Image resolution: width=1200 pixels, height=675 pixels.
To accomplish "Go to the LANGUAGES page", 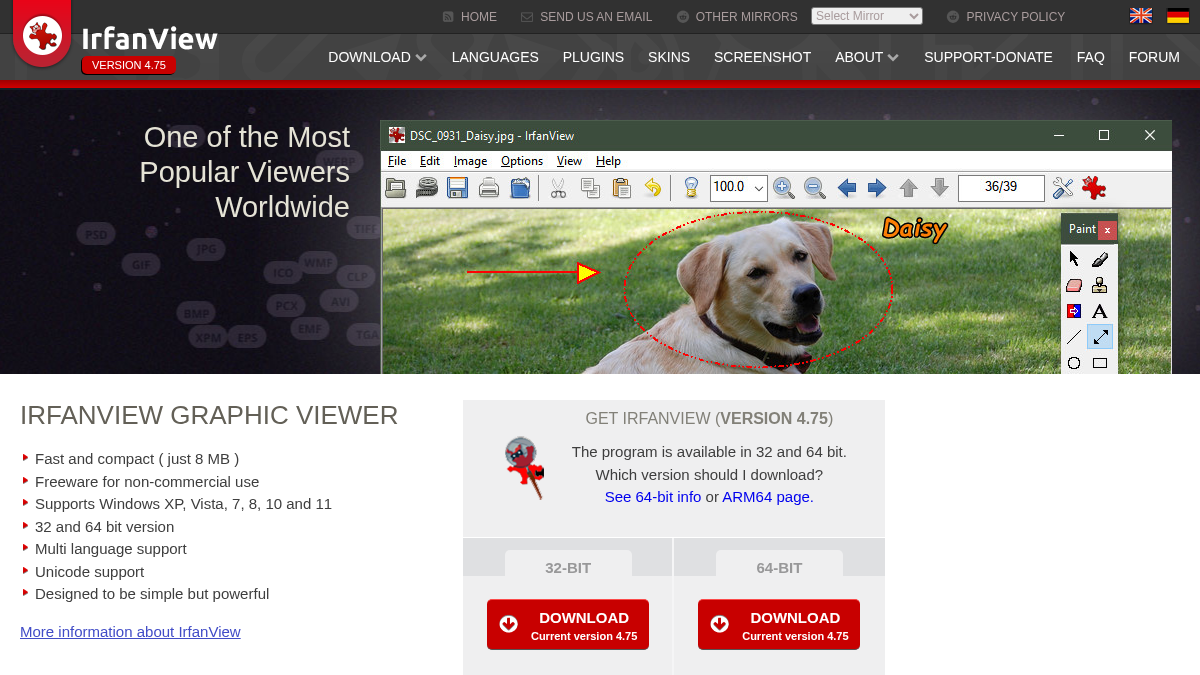I will click(x=495, y=57).
